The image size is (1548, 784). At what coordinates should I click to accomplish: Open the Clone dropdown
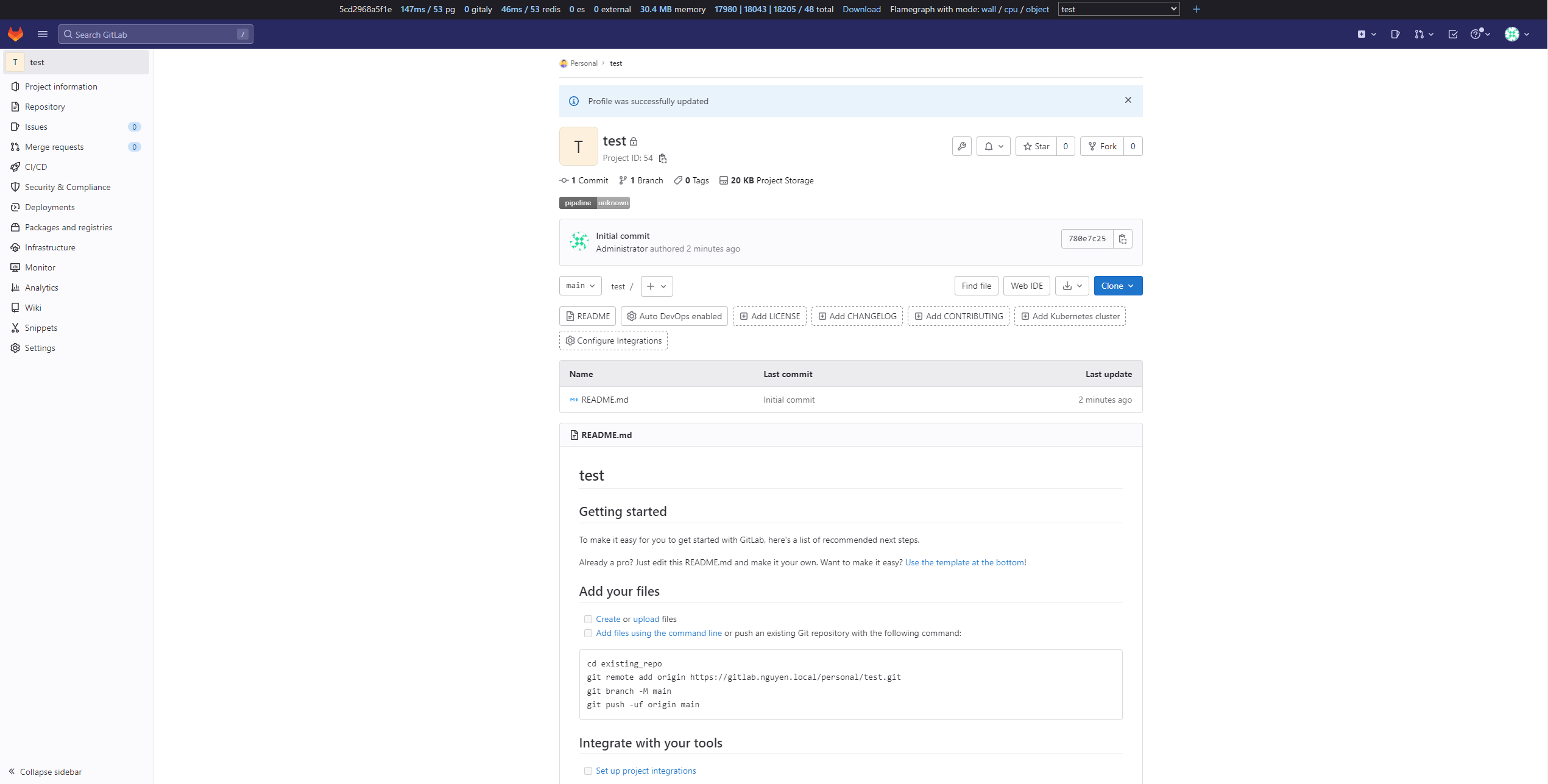pyautogui.click(x=1118, y=286)
